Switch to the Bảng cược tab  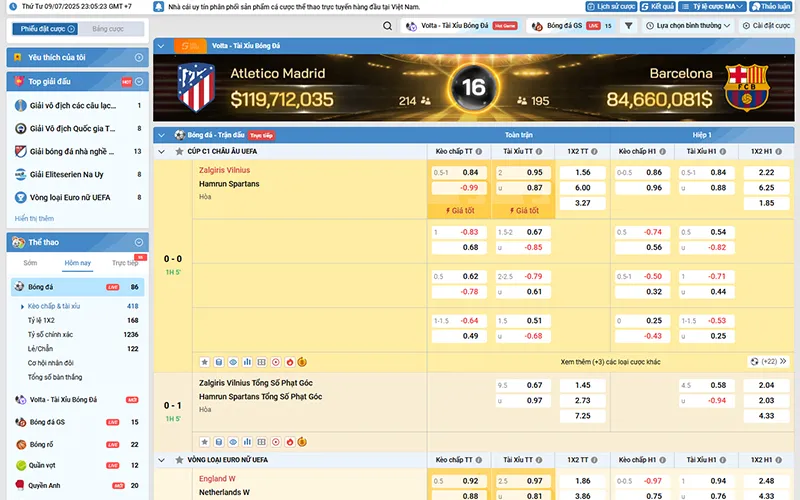click(108, 29)
